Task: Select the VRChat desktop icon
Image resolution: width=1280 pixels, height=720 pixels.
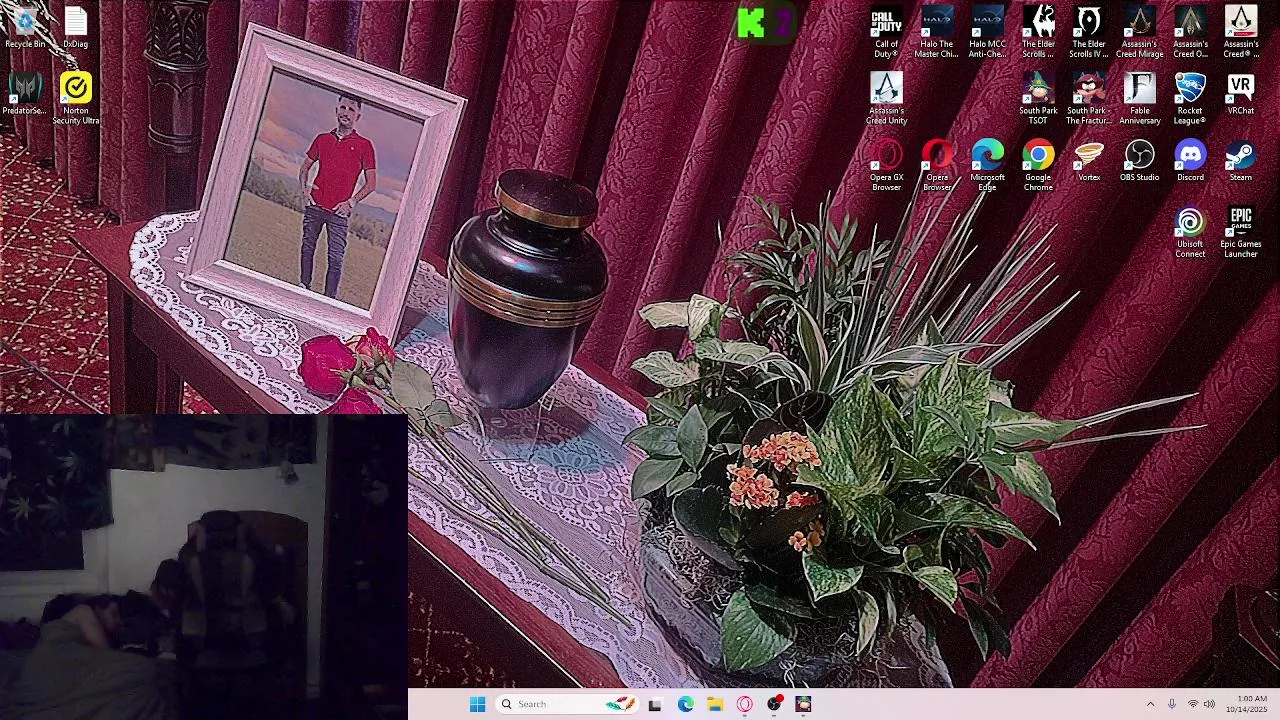Action: pos(1240,94)
